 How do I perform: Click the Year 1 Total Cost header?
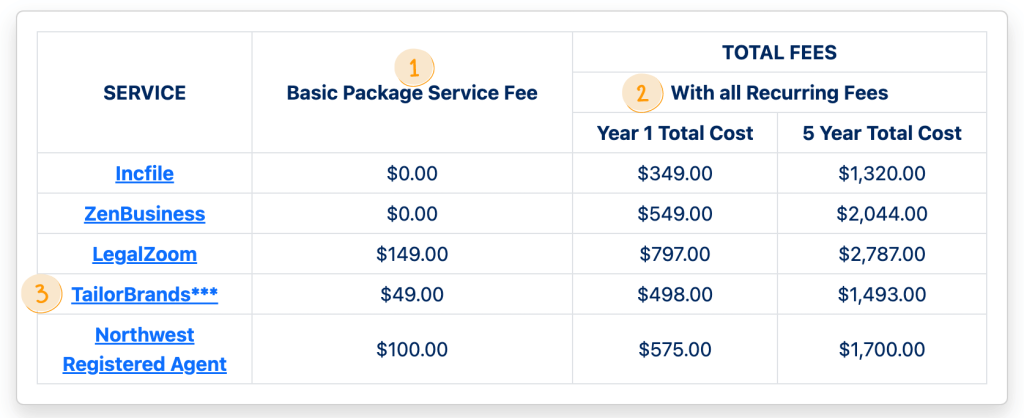[x=675, y=133]
